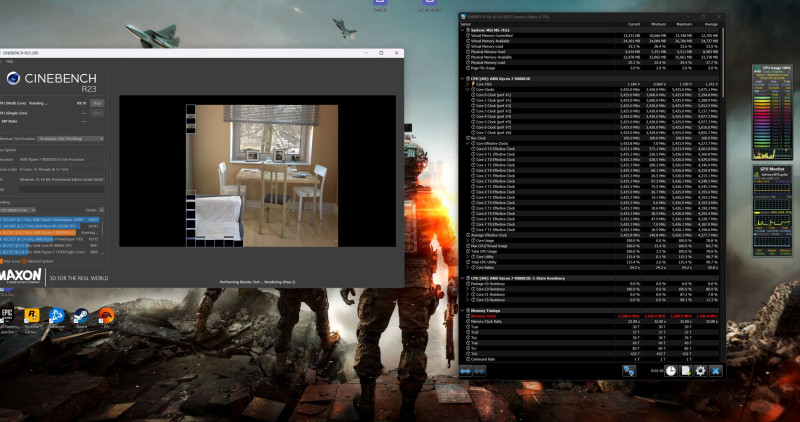The width and height of the screenshot is (800, 422).
Task: Select the Virtual Memory Committed row
Action: 590,36
